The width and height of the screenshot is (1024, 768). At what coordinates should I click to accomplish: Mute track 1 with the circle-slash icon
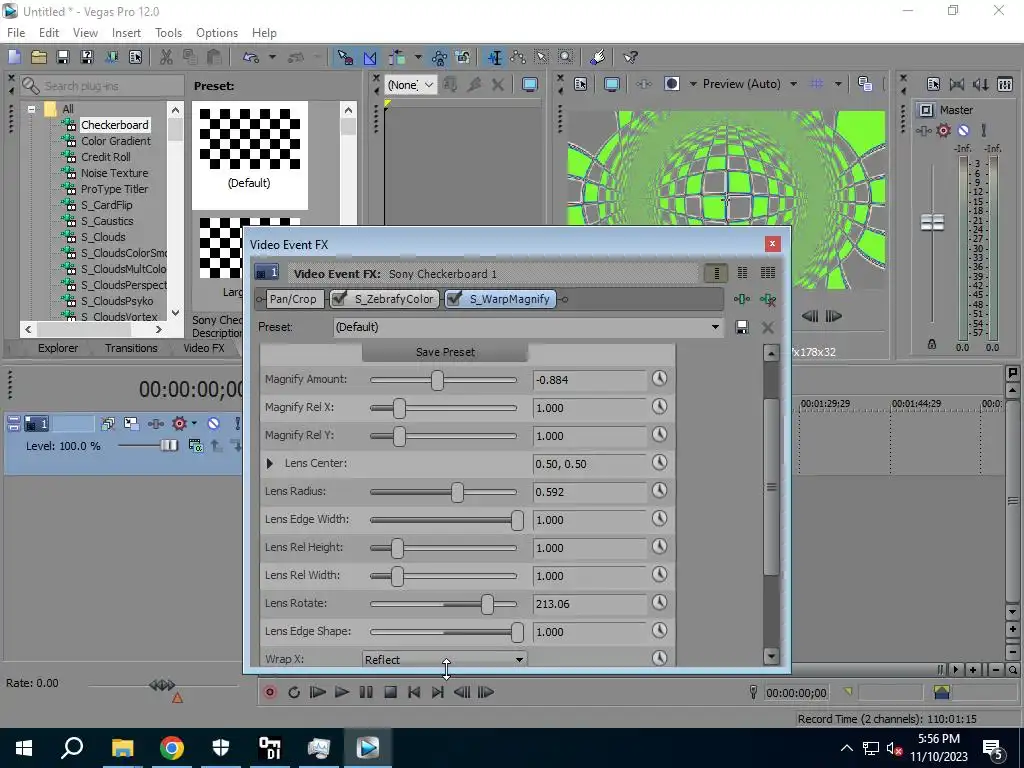[214, 424]
